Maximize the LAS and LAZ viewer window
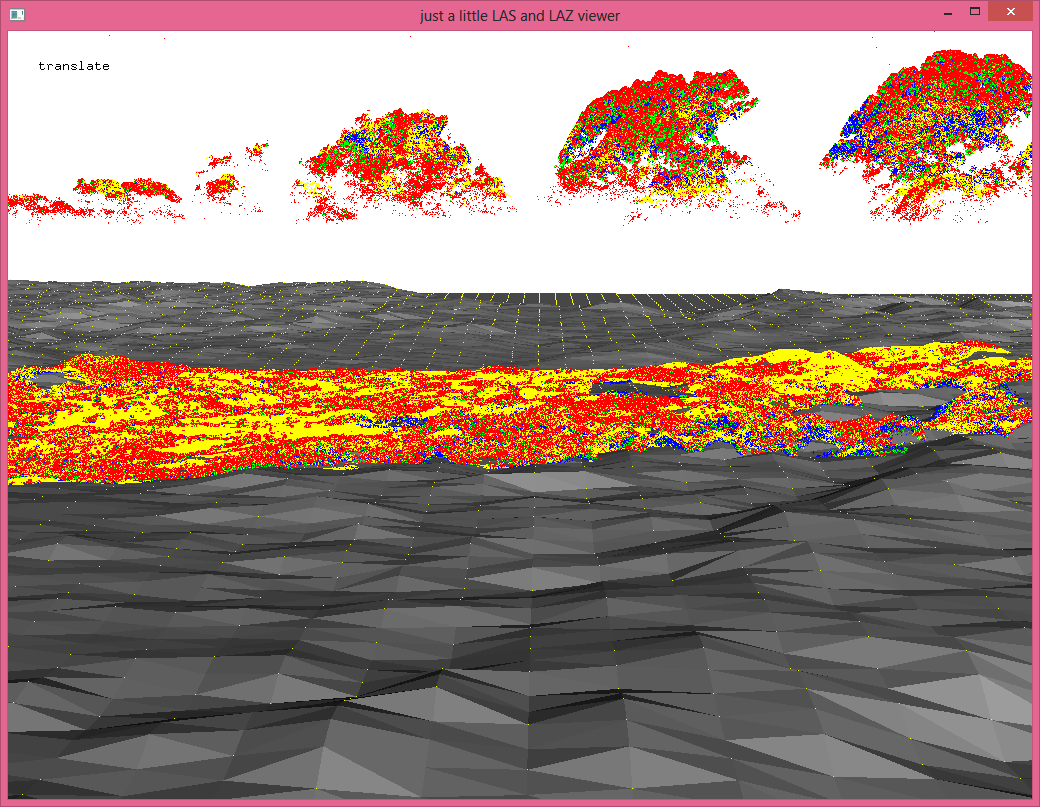 point(974,13)
